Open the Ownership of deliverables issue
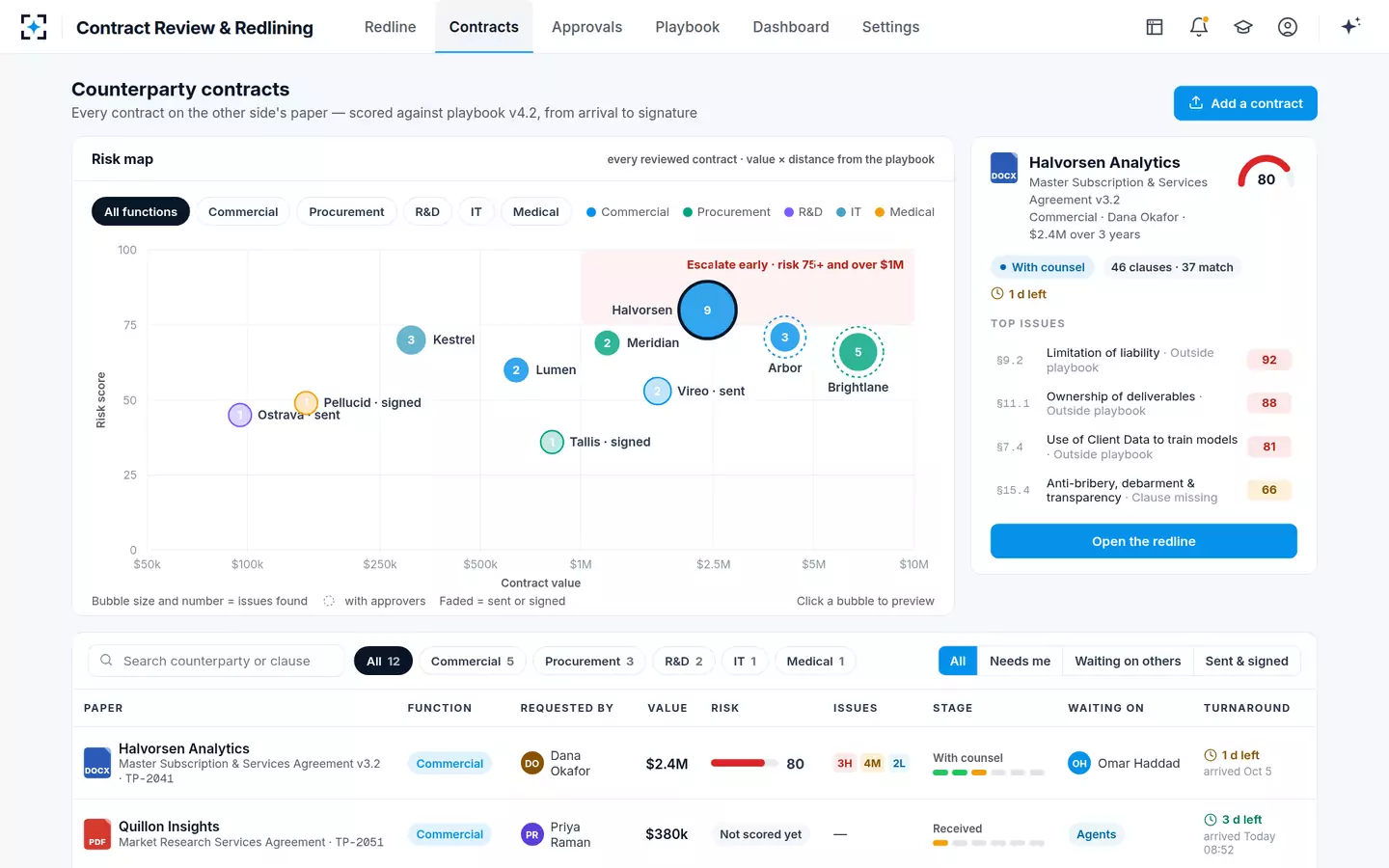 click(1143, 403)
